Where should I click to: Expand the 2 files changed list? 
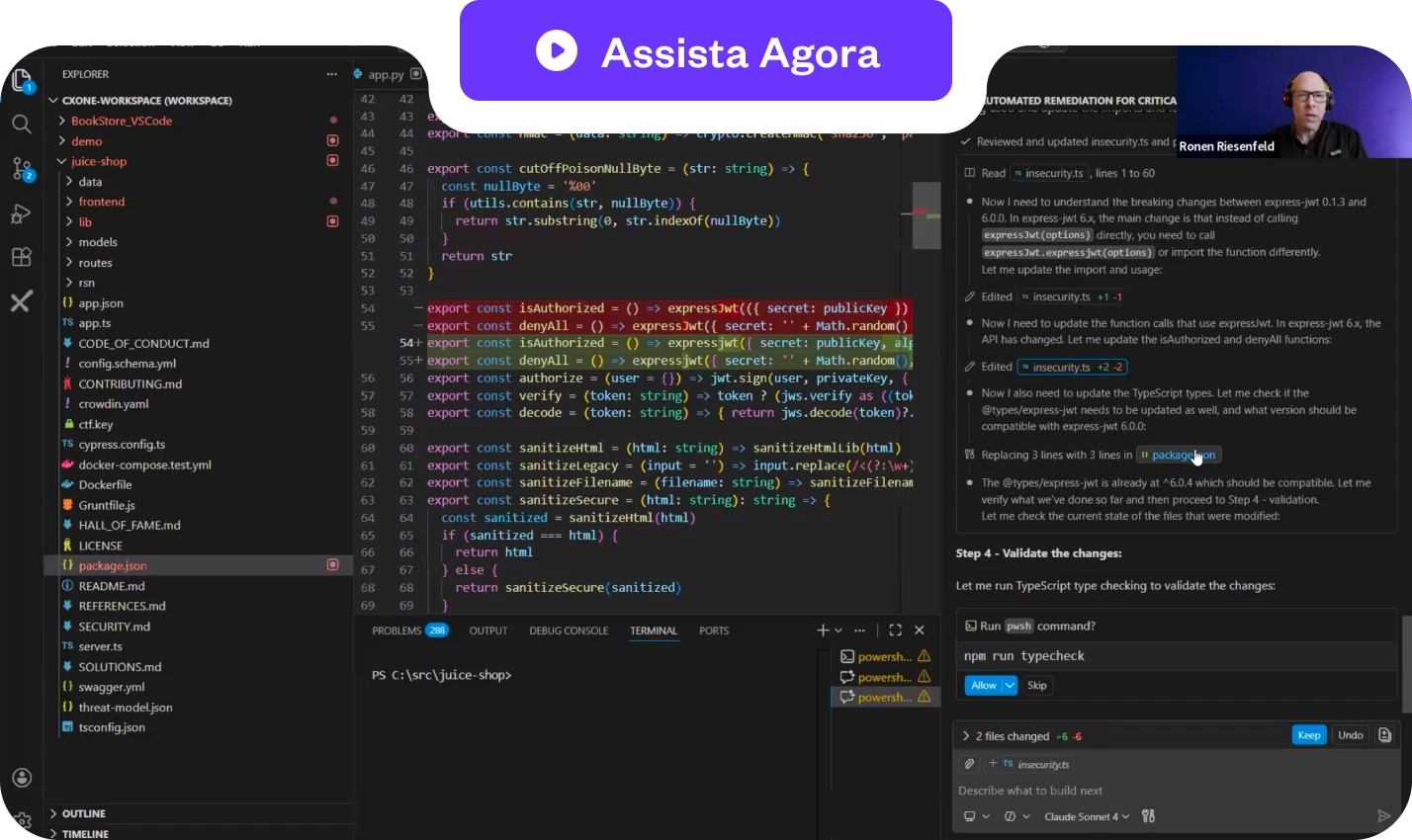click(966, 736)
